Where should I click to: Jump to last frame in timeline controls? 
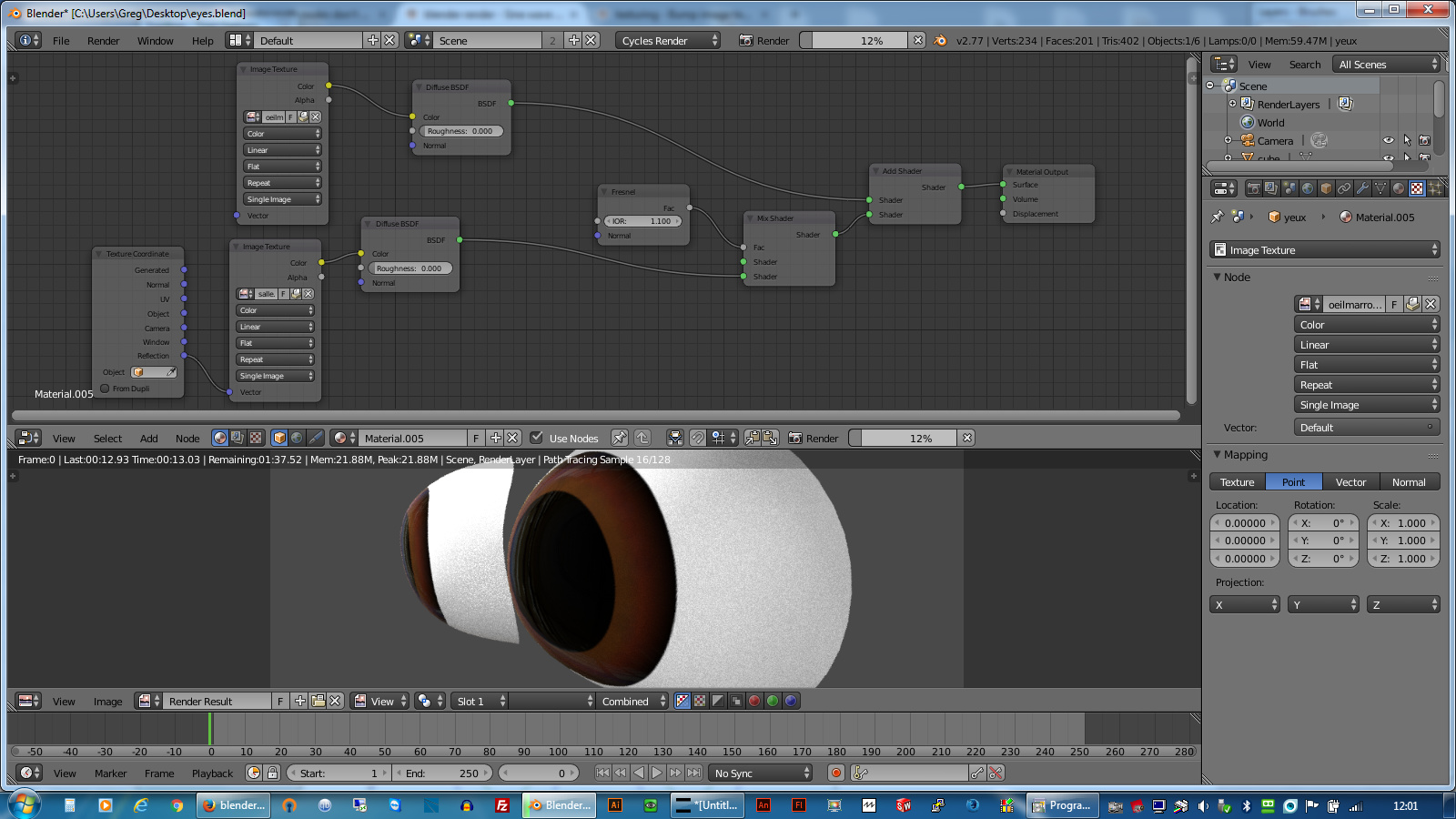pos(693,773)
